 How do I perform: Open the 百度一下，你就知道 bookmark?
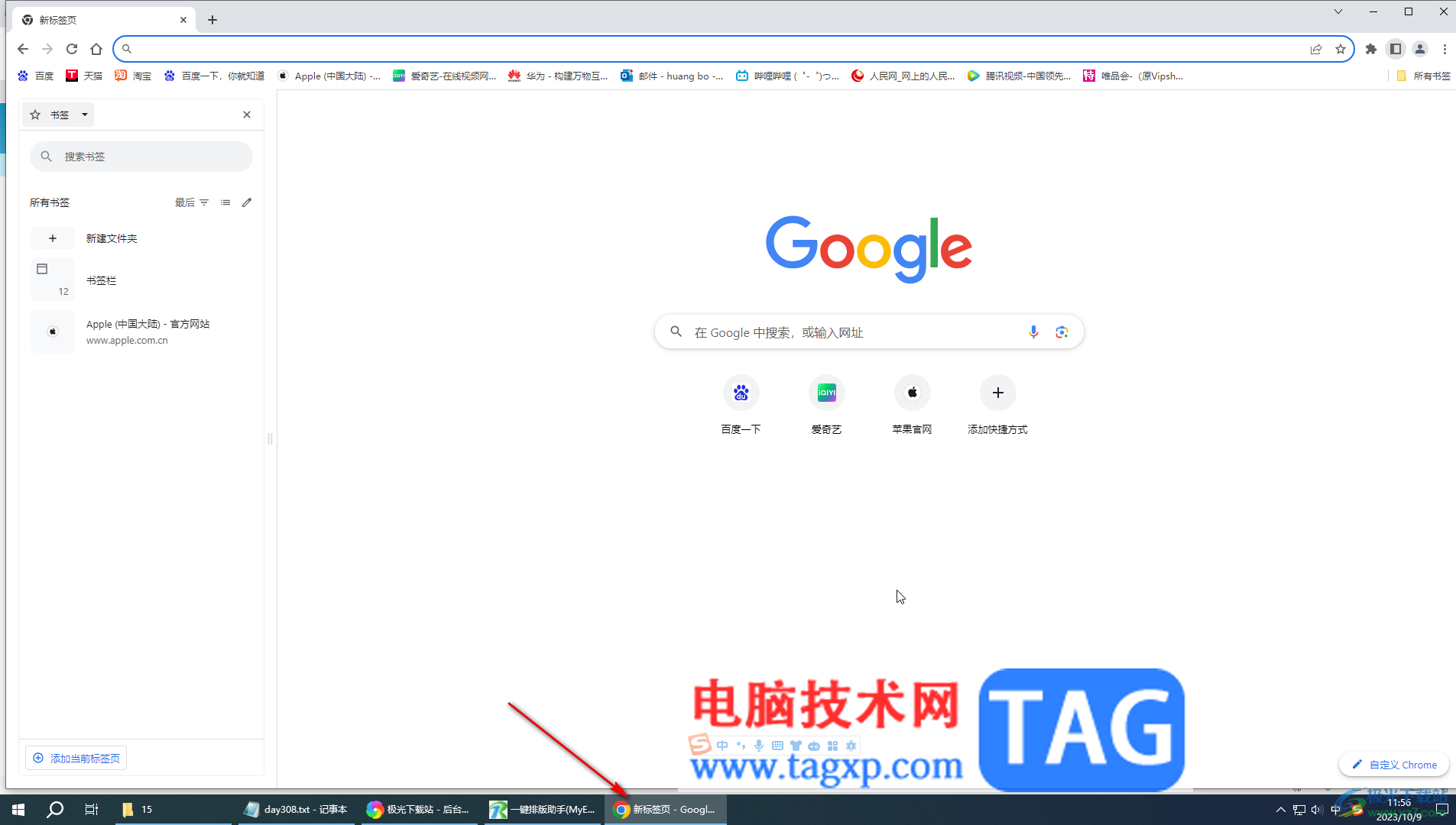click(x=214, y=76)
